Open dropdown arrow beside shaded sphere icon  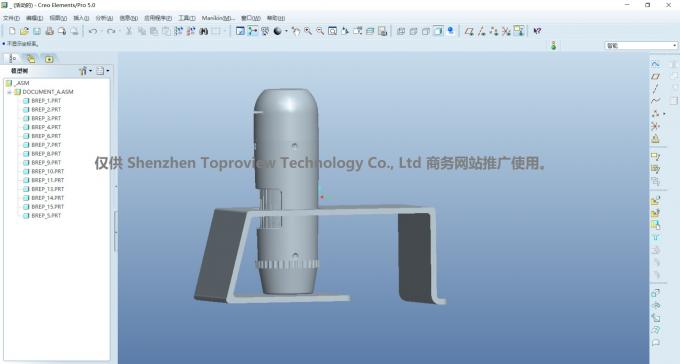286,31
